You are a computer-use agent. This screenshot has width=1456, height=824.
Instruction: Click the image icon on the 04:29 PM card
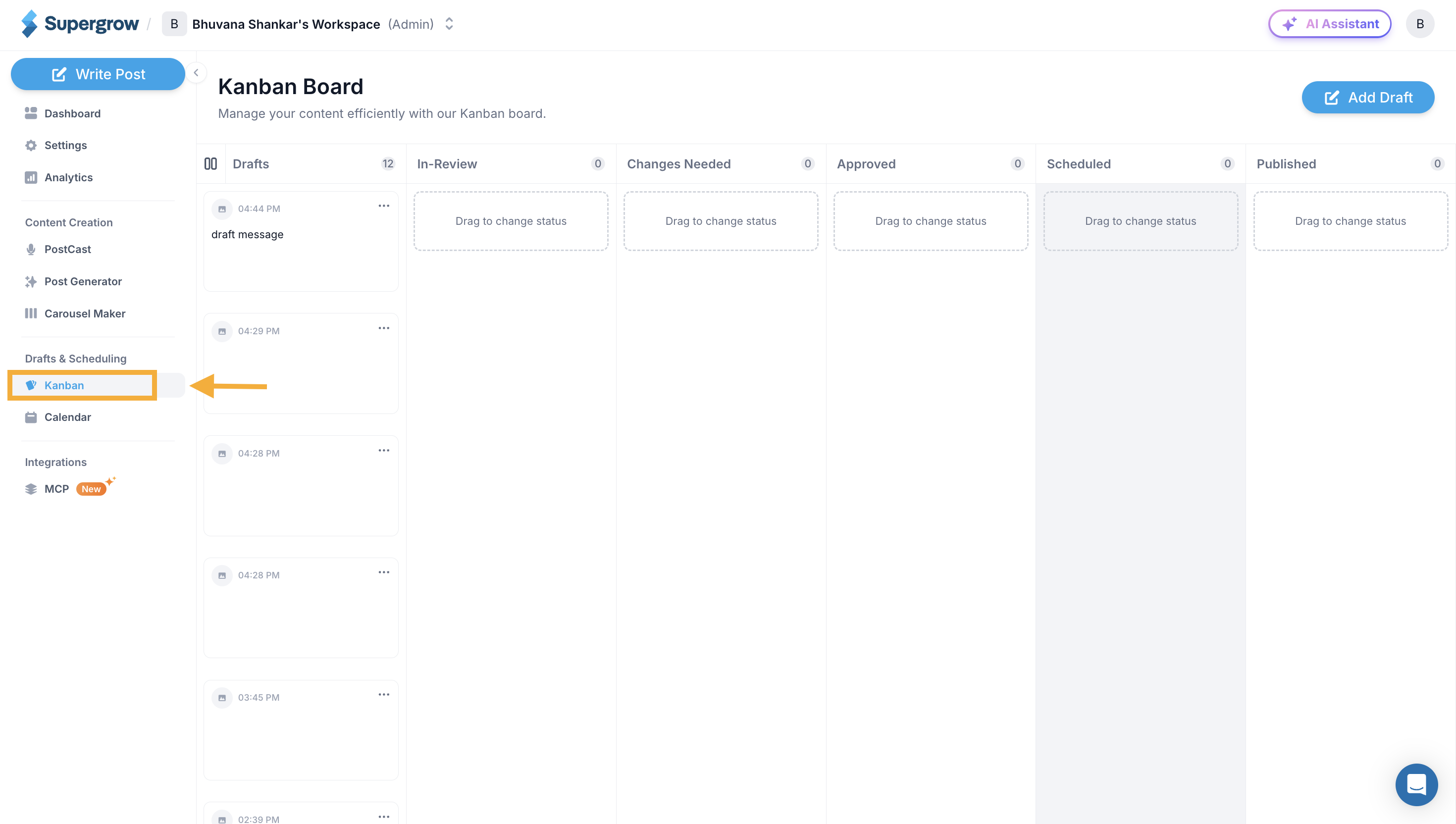[222, 331]
